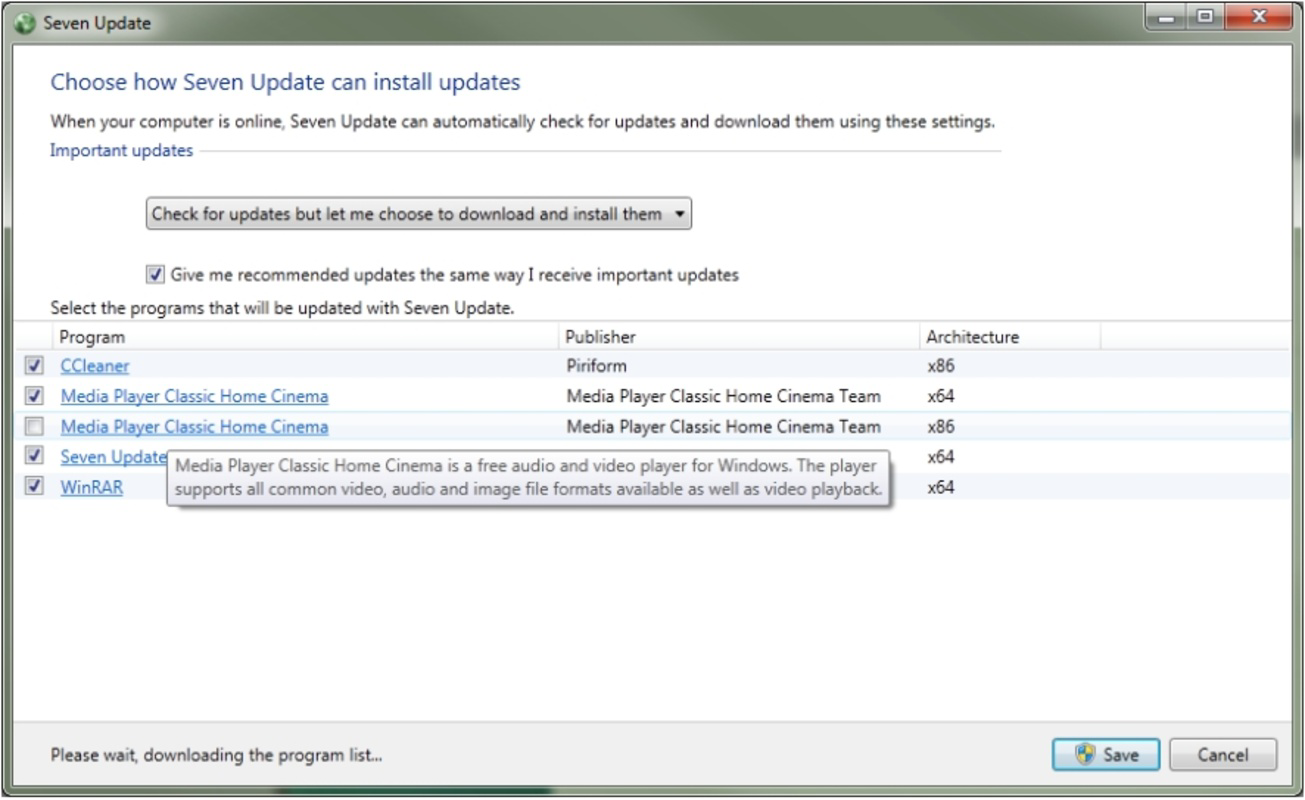Open the WinRAR program link
The image size is (1305, 800).
tap(92, 488)
